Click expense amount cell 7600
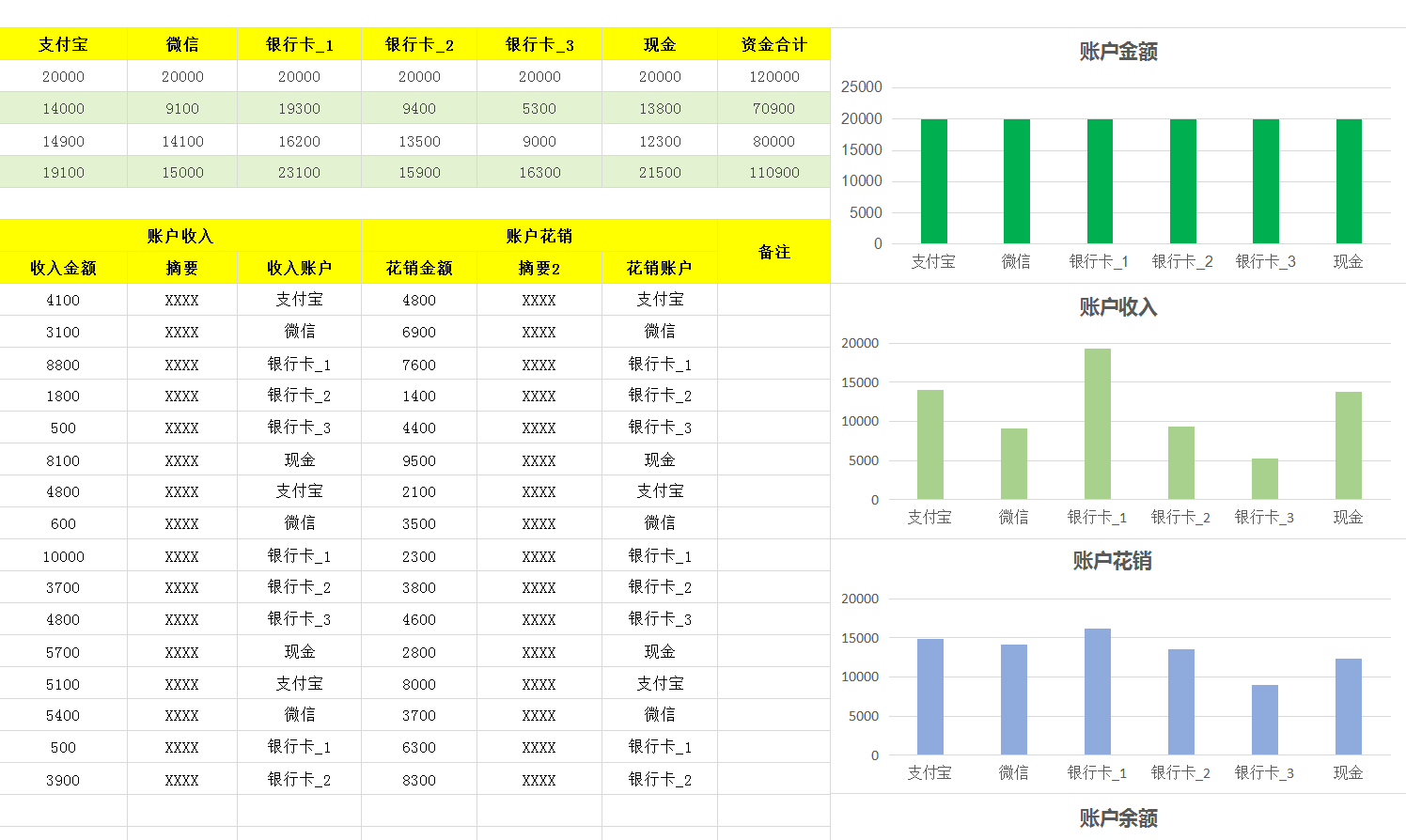1406x840 pixels. coord(419,365)
